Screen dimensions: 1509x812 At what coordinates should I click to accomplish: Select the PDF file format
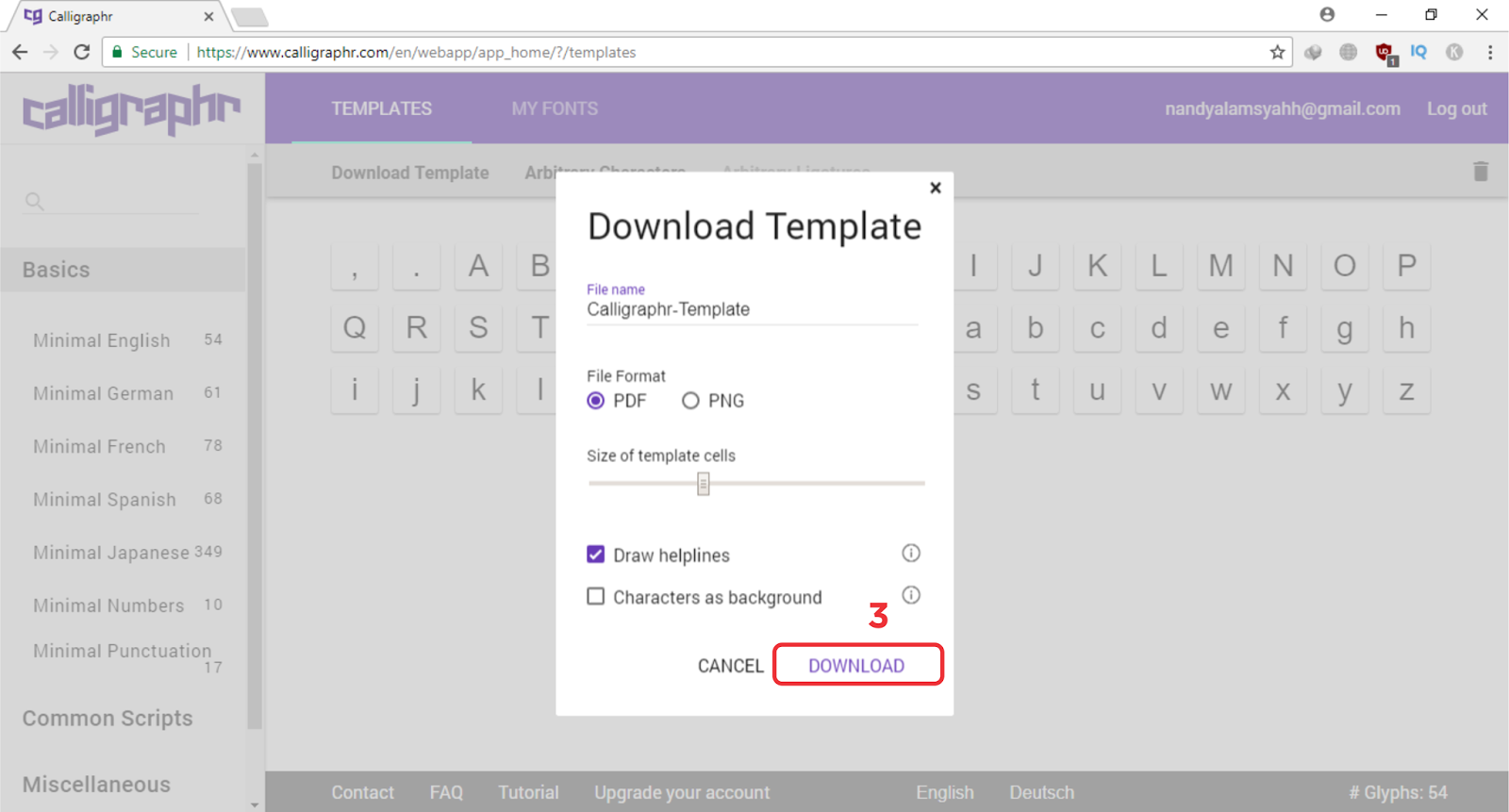596,401
